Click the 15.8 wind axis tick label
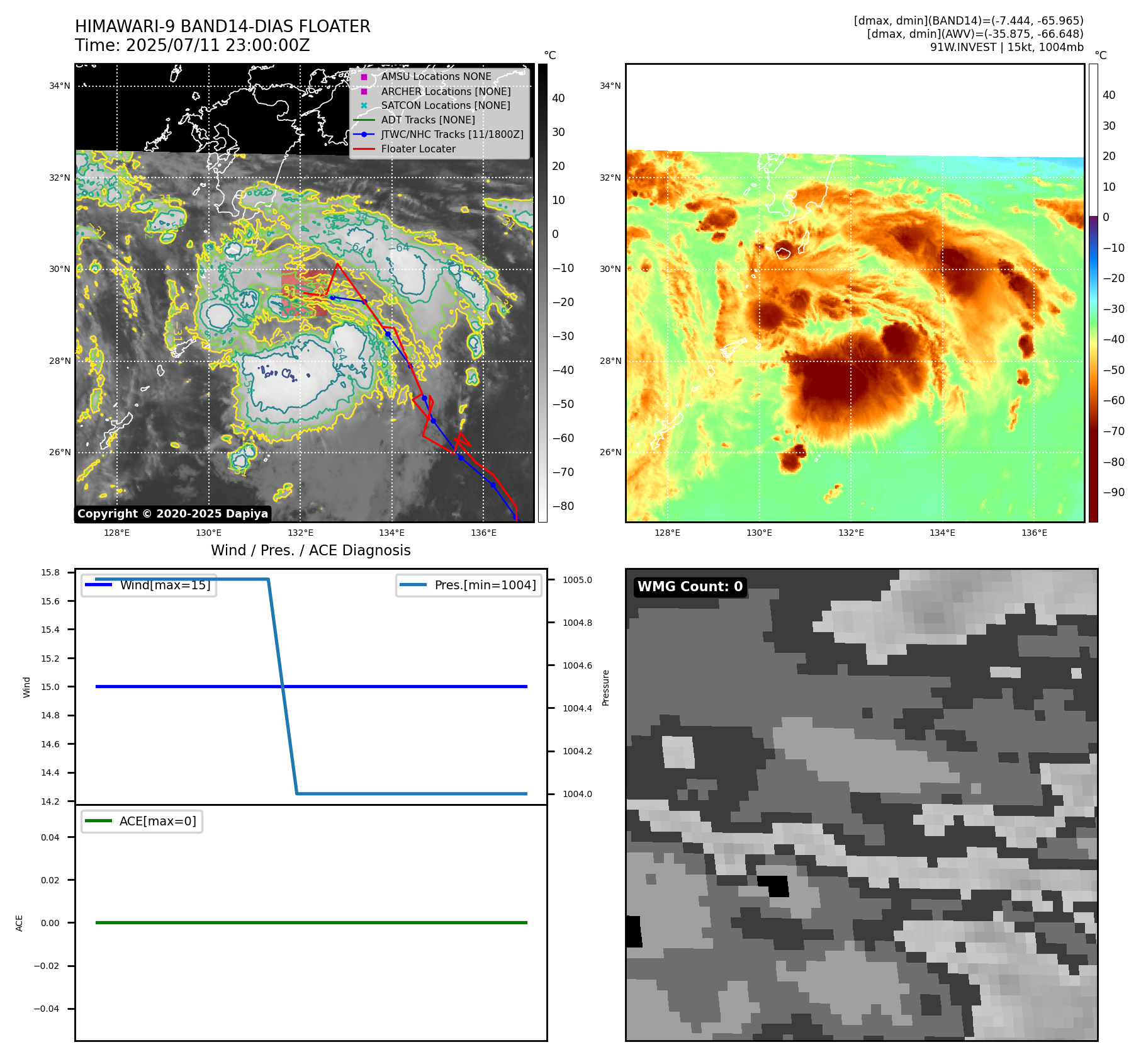1141x1064 pixels. point(50,572)
